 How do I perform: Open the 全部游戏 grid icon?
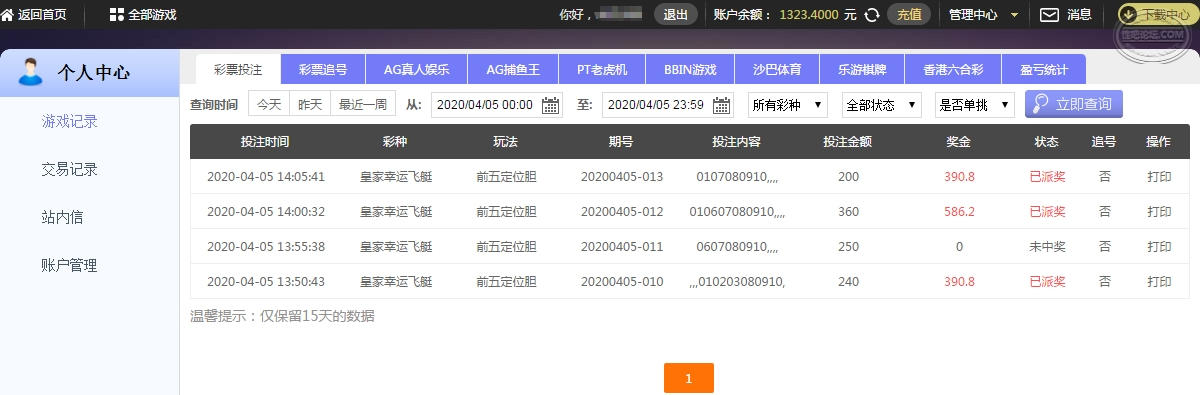117,14
